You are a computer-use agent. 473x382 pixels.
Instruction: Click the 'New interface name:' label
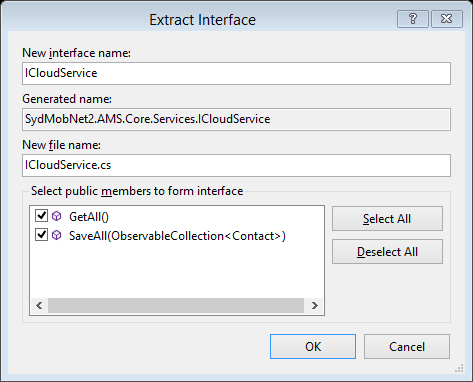point(76,53)
